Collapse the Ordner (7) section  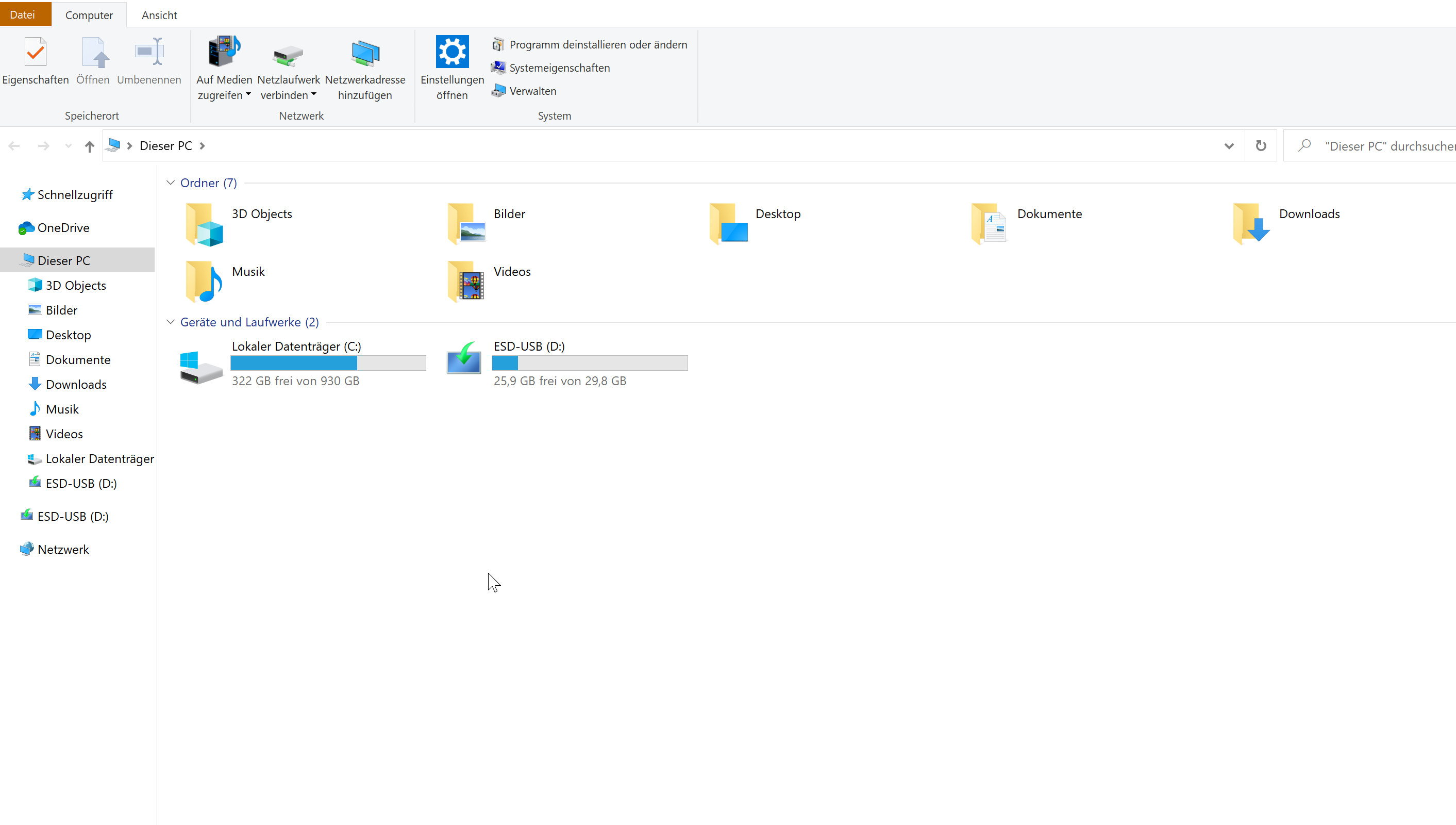point(171,183)
